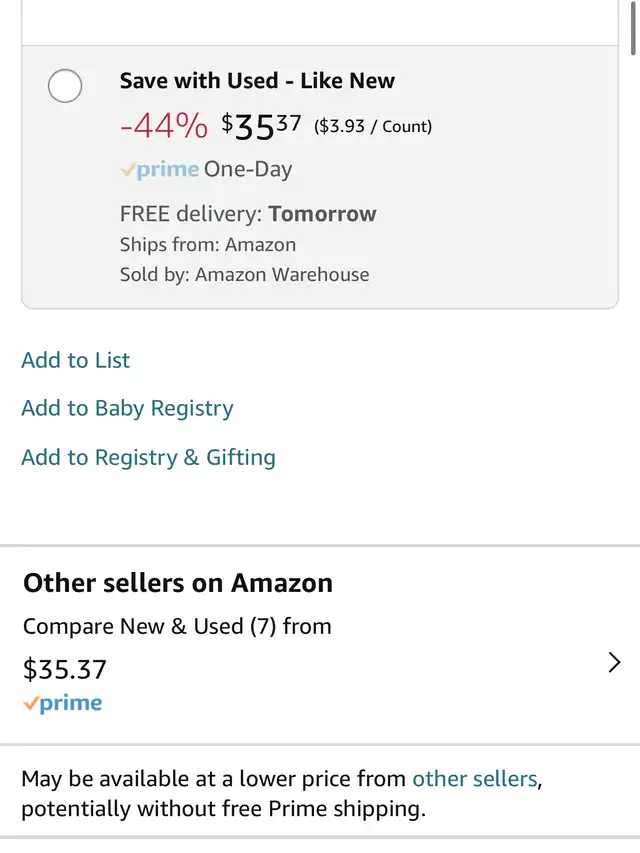Click the Prime One-Day logo
The image size is (640, 853).
(160, 170)
